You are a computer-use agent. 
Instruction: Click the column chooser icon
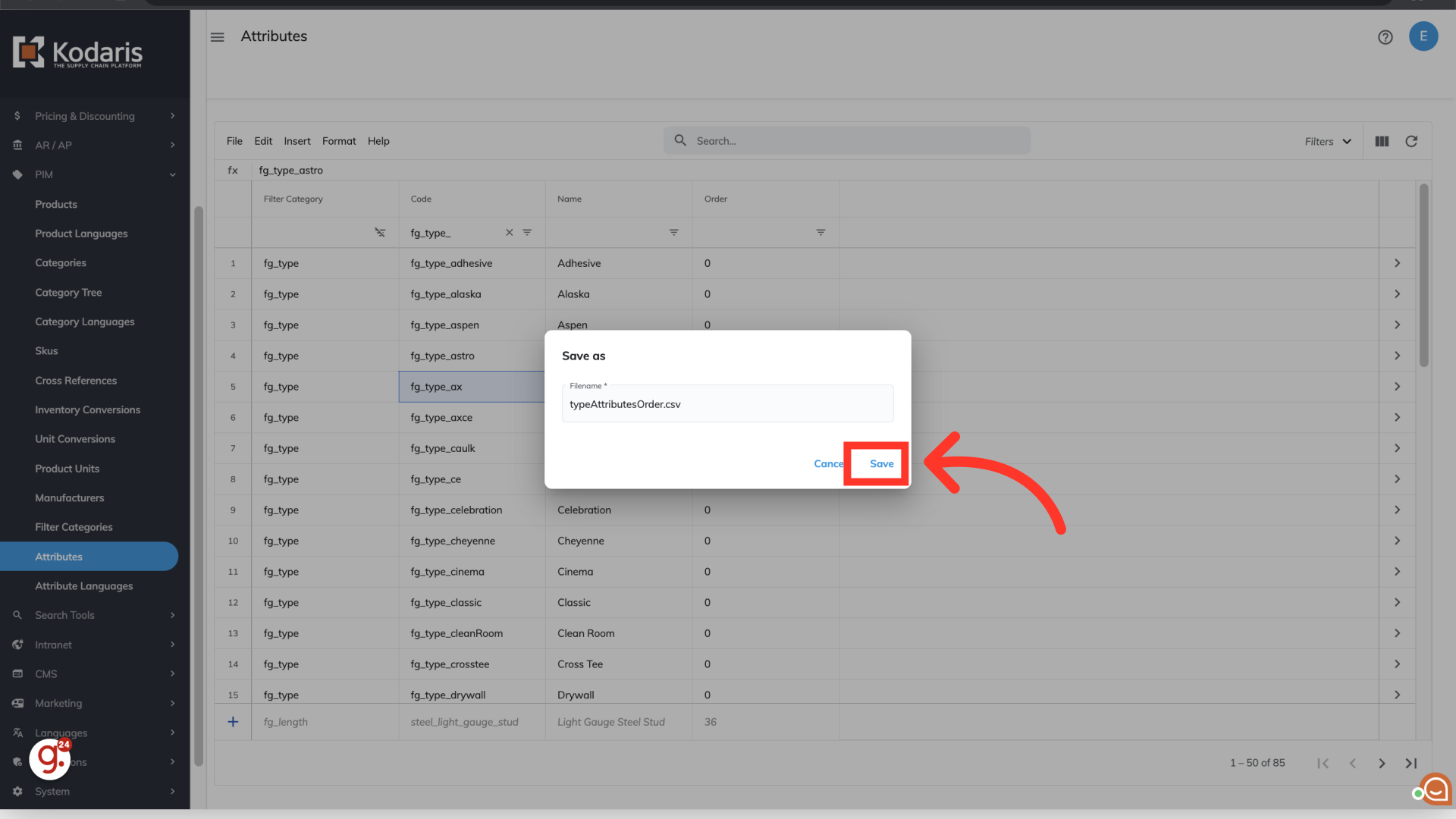(1382, 142)
